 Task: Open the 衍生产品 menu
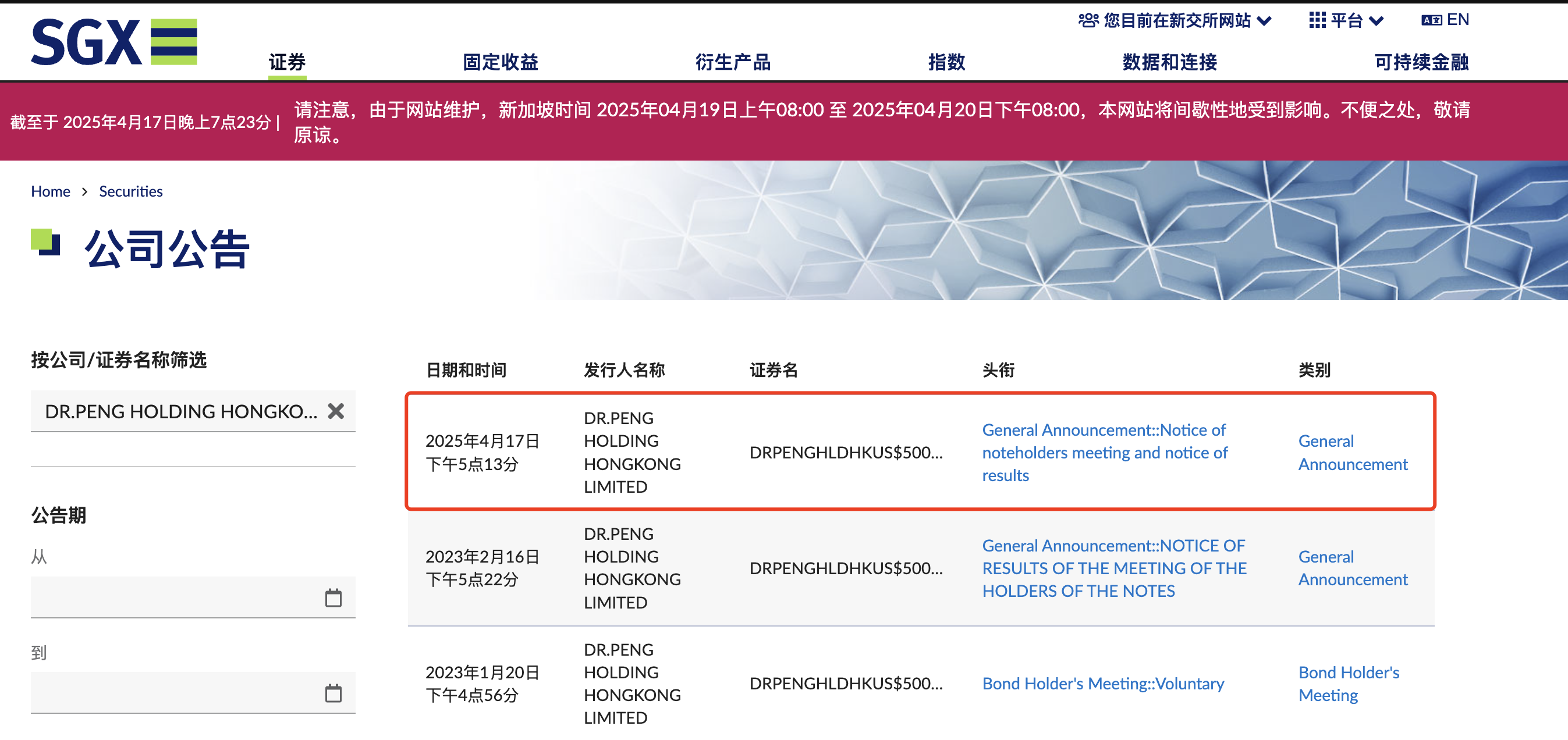pyautogui.click(x=733, y=62)
